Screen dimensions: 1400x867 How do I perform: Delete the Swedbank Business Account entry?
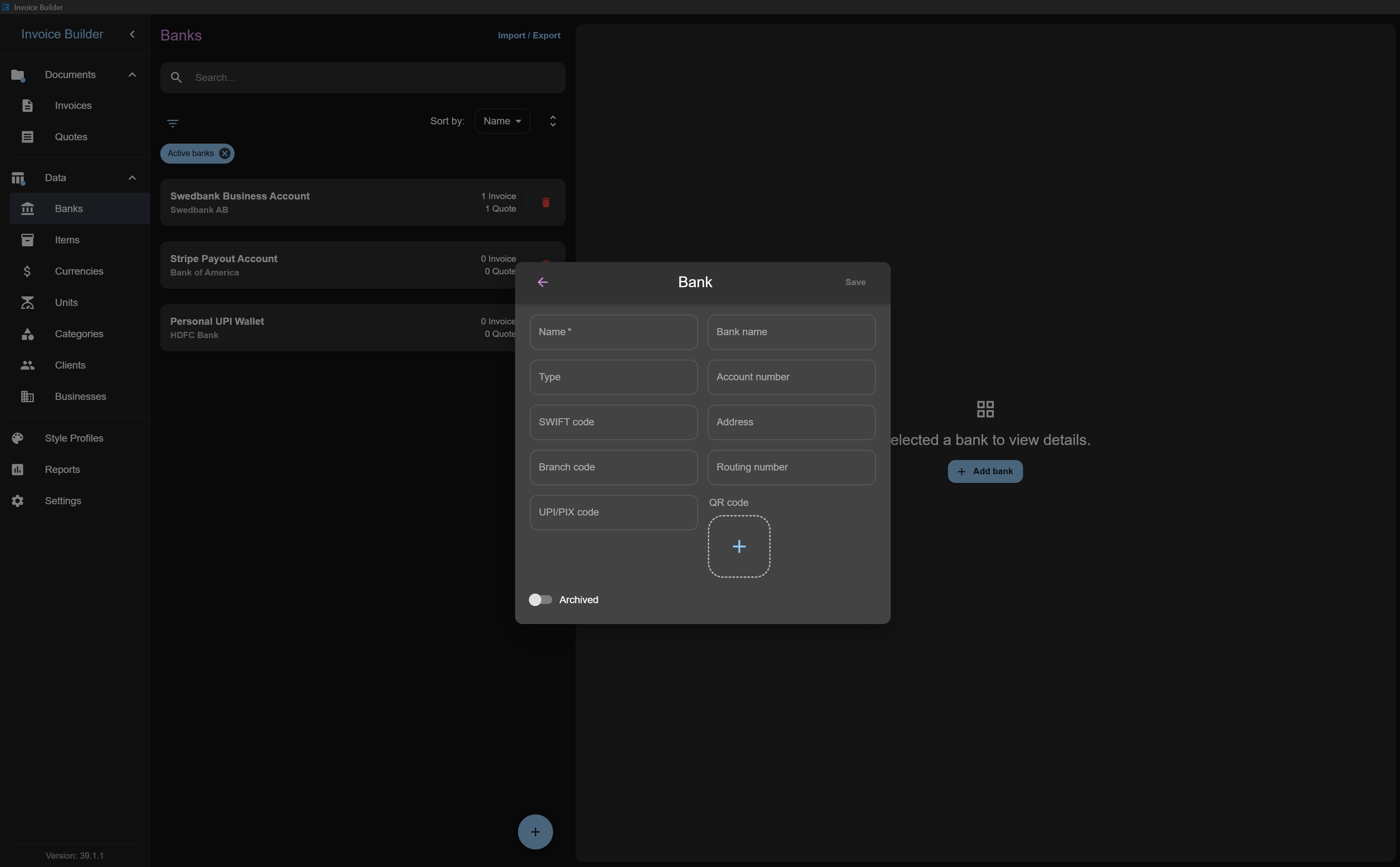click(546, 202)
